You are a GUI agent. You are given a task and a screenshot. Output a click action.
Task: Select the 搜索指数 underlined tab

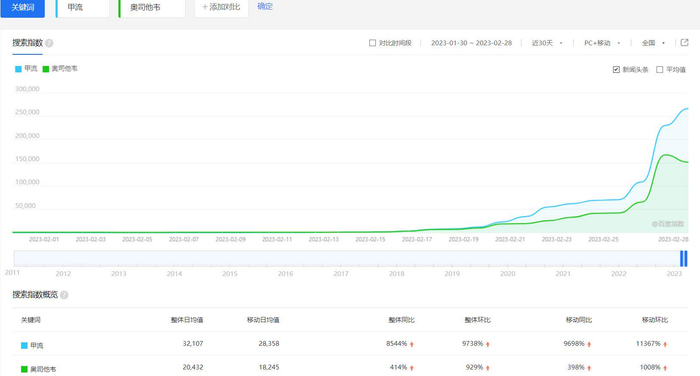[27, 43]
